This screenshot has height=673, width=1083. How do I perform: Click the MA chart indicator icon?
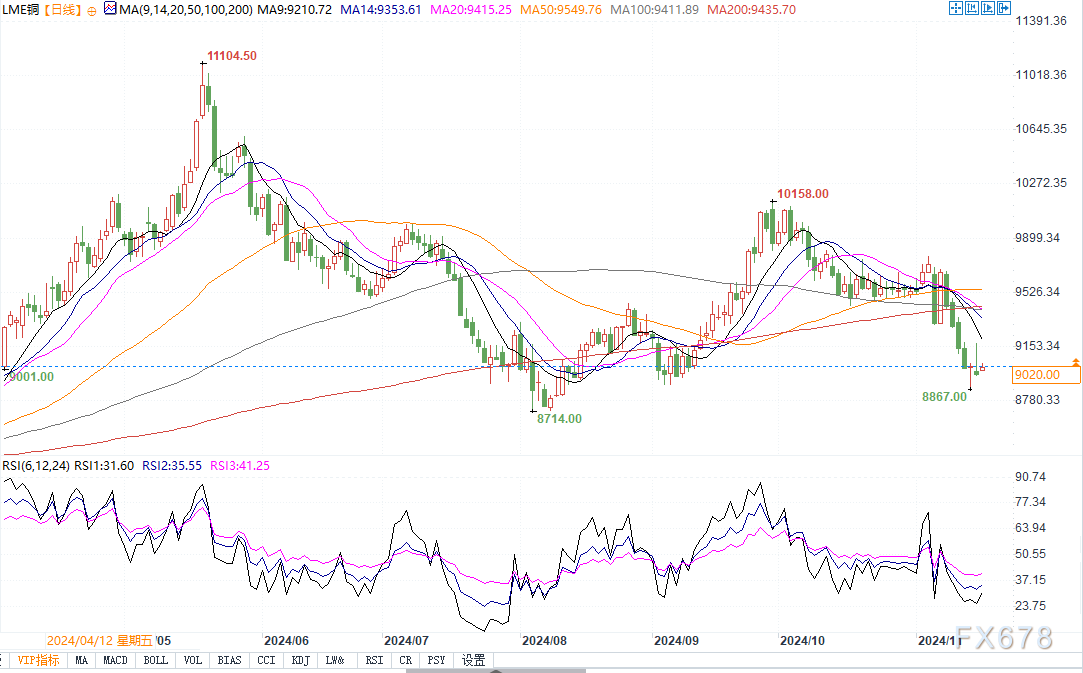click(110, 10)
